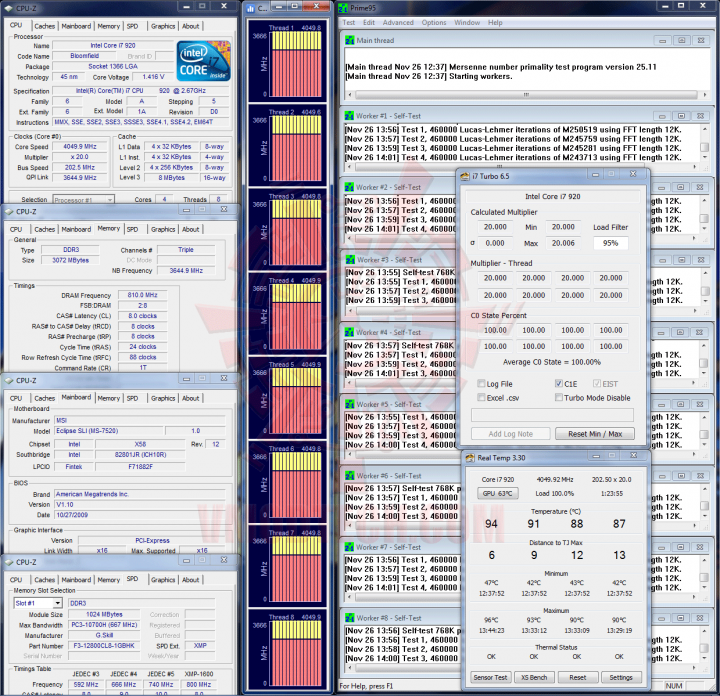The height and width of the screenshot is (696, 720).
Task: Click the CPU-Z Mainboard window title icon
Action: tap(8, 381)
